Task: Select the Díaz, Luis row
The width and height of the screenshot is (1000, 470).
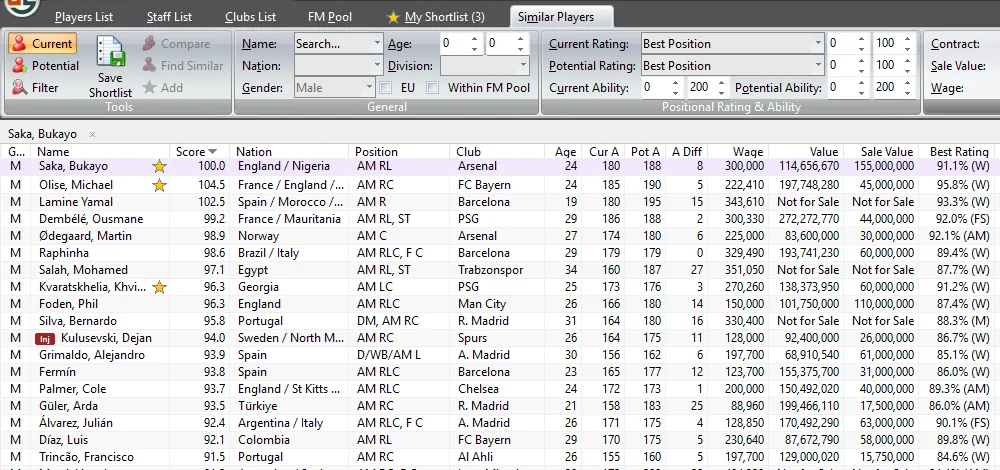Action: click(x=497, y=440)
